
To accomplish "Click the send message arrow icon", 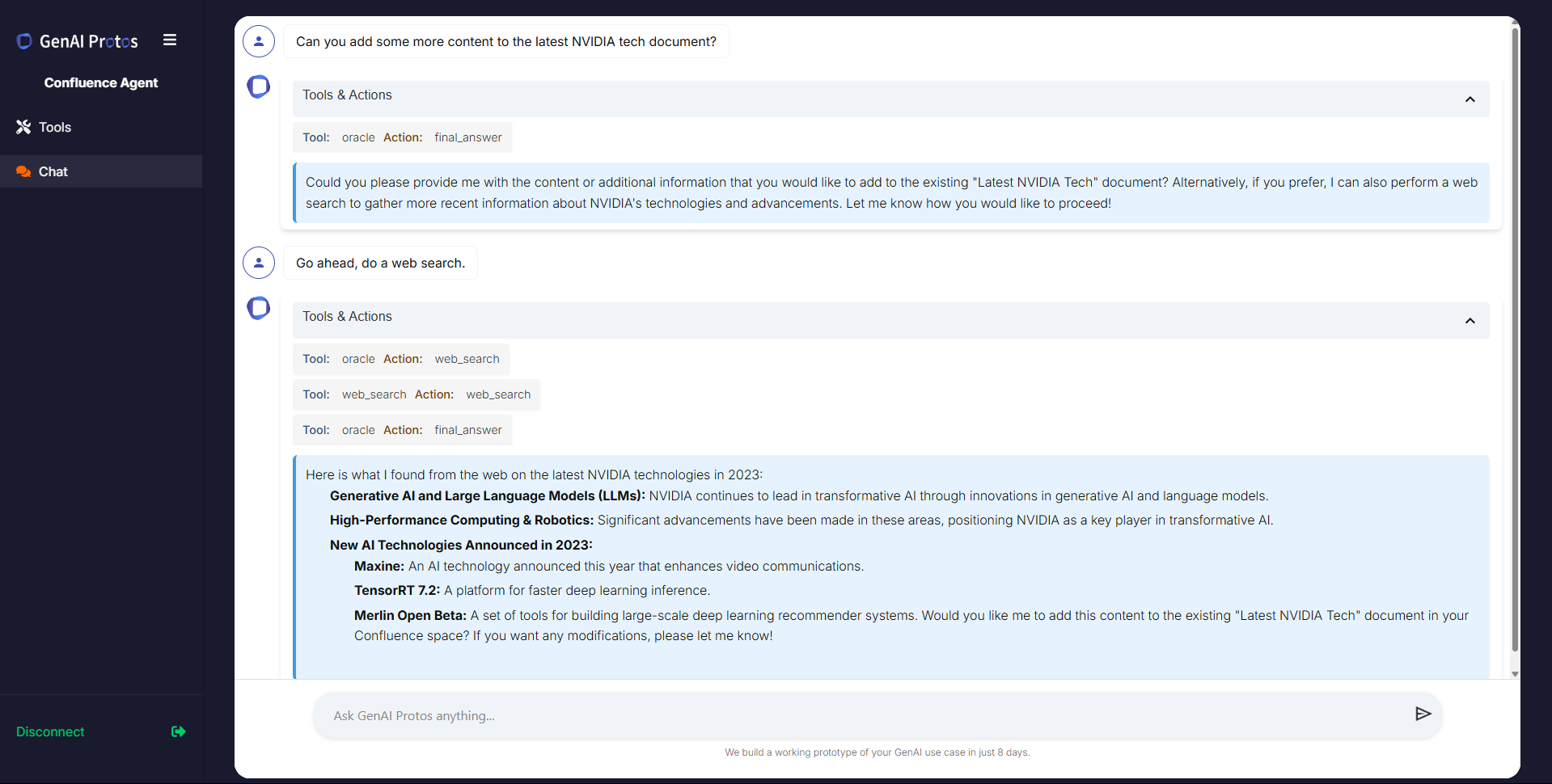I will 1423,714.
